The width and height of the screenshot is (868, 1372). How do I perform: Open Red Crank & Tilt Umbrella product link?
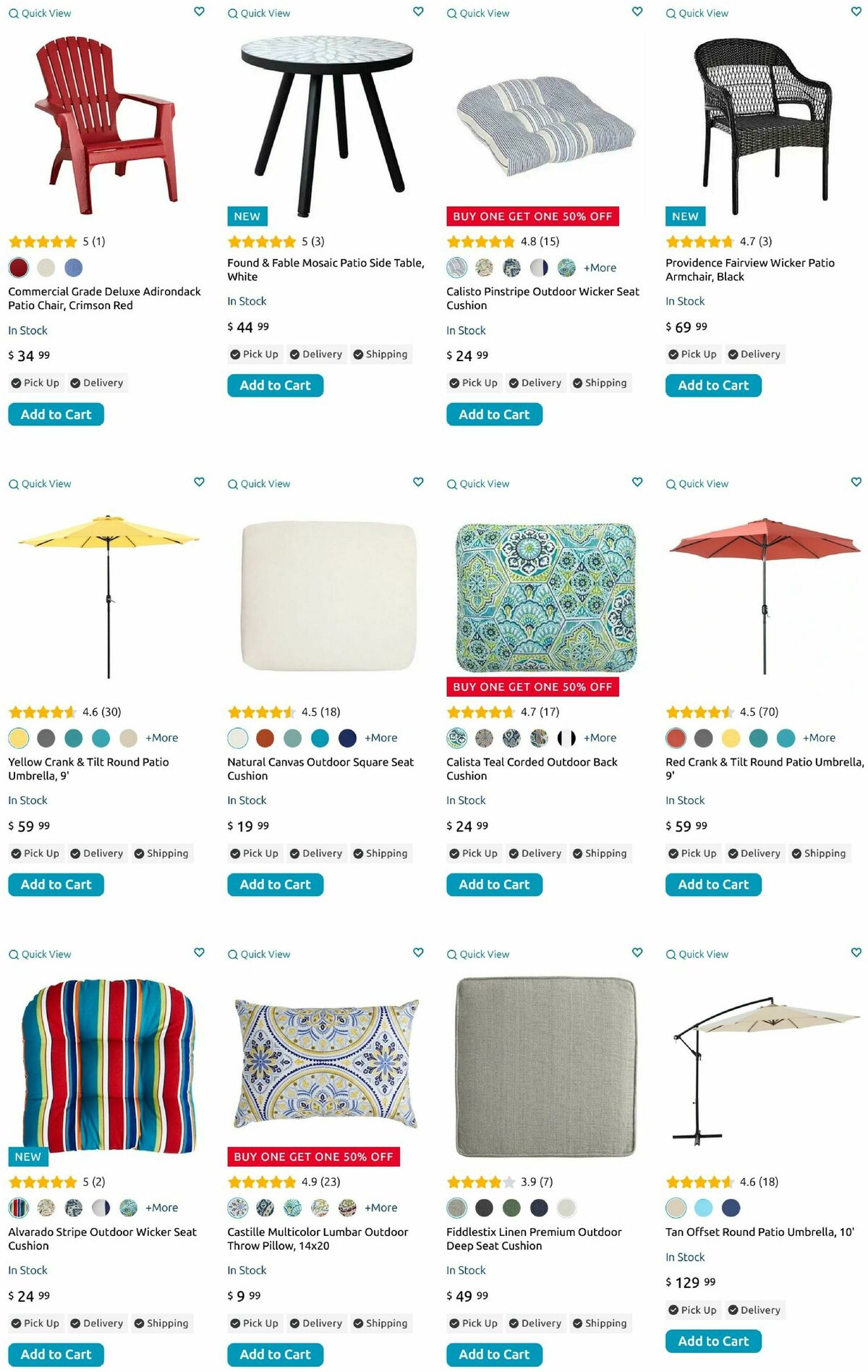tap(764, 768)
